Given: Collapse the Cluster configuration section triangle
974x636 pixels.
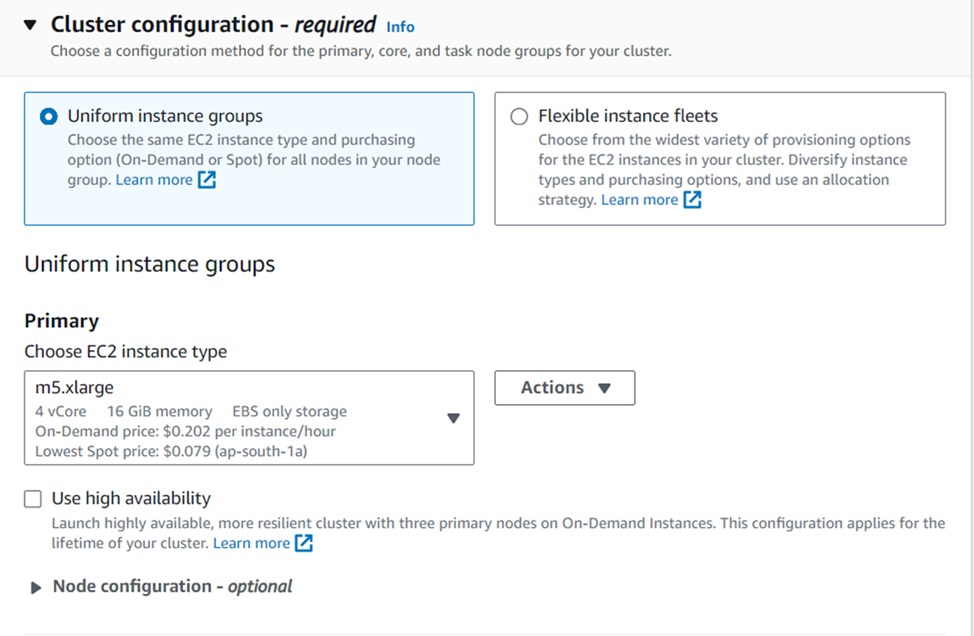Looking at the screenshot, I should tap(30, 25).
